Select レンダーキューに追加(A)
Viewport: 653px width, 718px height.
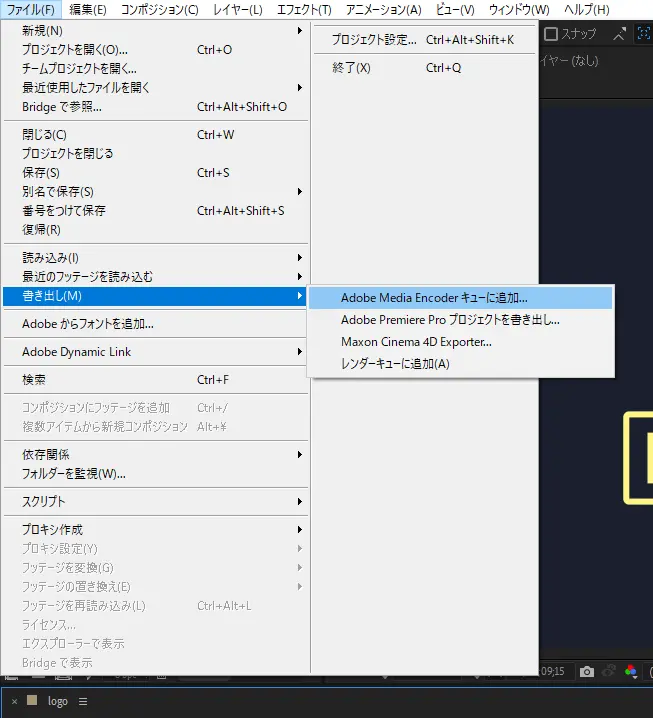coord(461,364)
